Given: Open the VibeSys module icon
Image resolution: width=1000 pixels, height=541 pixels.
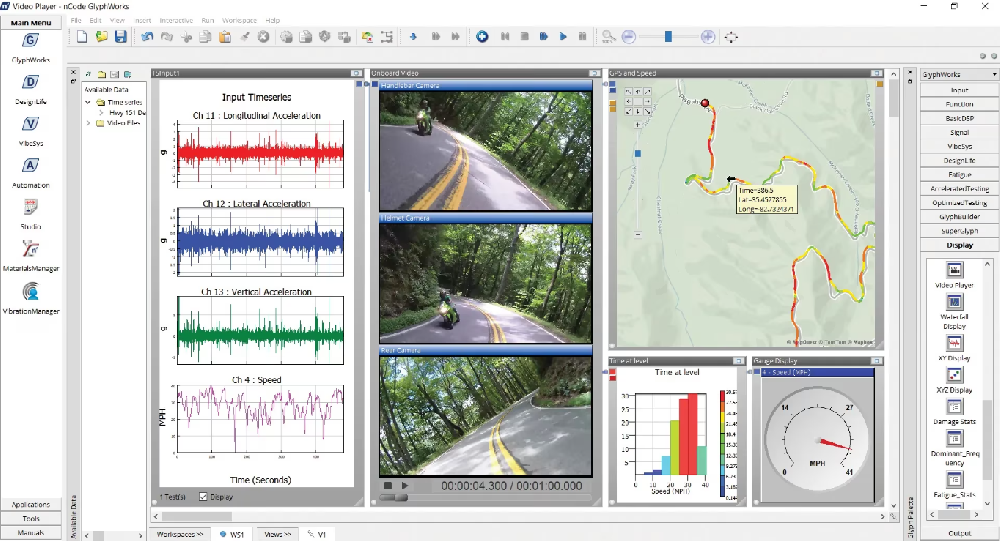Looking at the screenshot, I should [x=30, y=124].
